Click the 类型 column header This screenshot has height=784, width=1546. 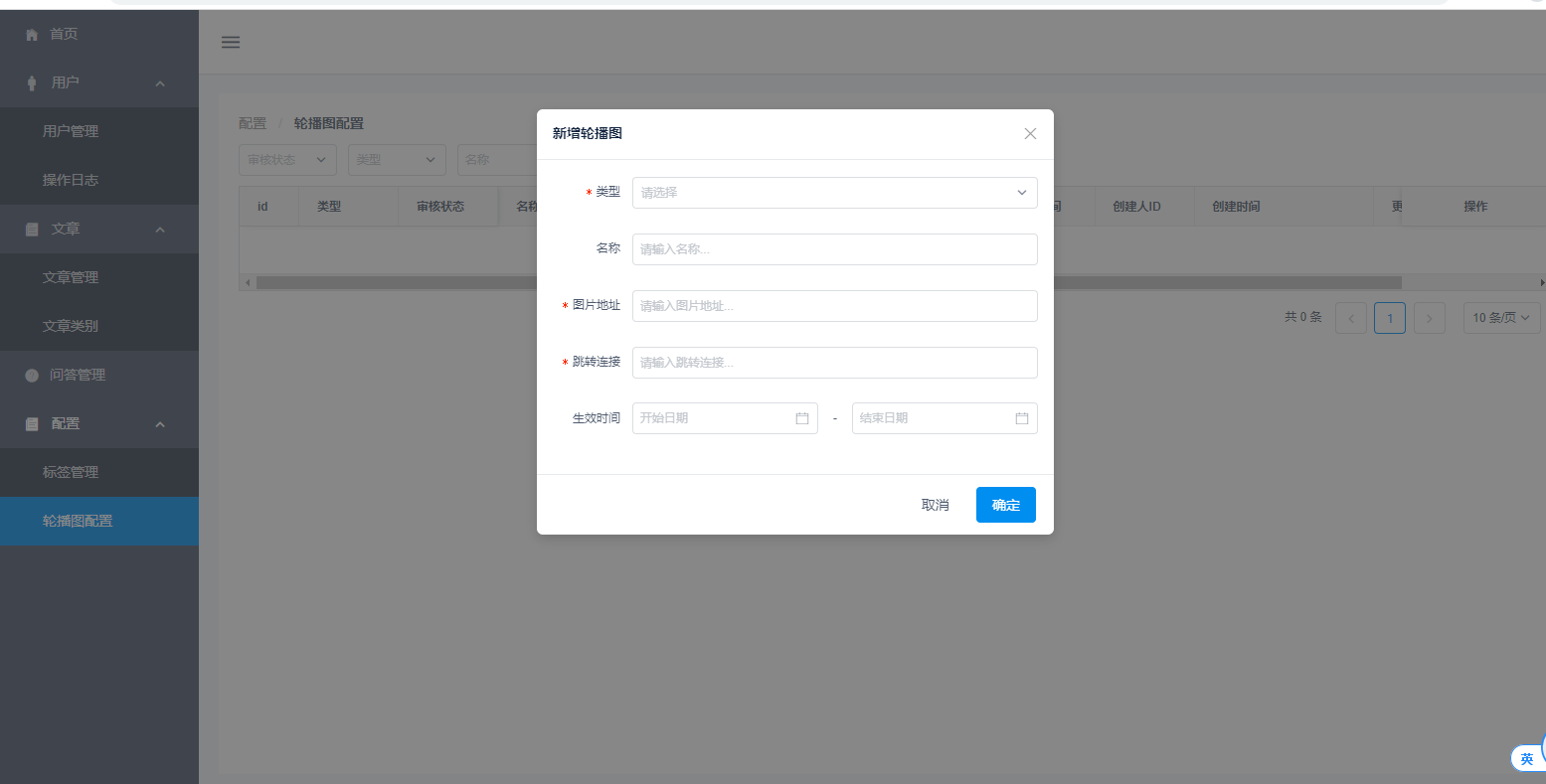pyautogui.click(x=348, y=207)
